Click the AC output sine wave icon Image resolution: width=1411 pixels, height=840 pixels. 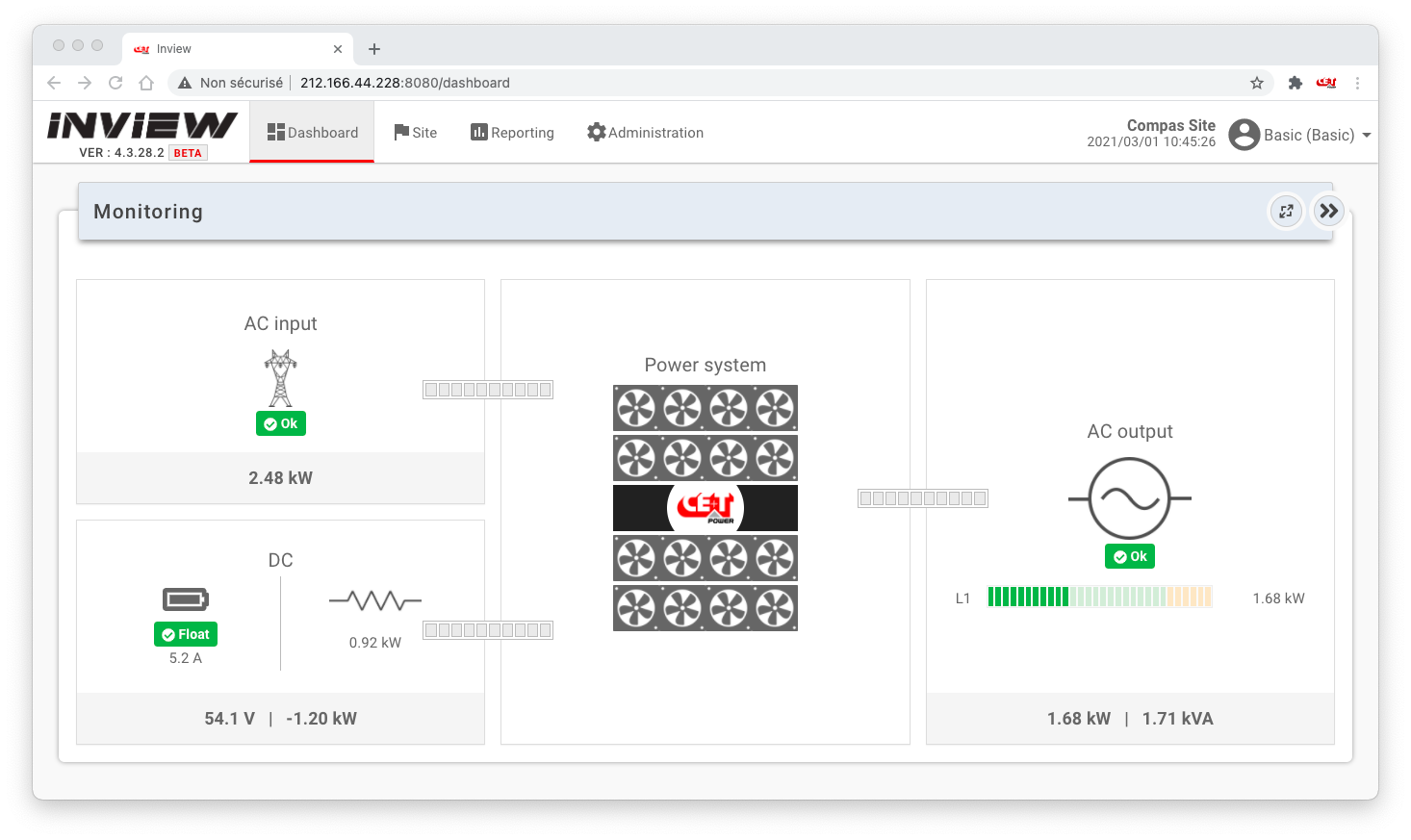1130,498
